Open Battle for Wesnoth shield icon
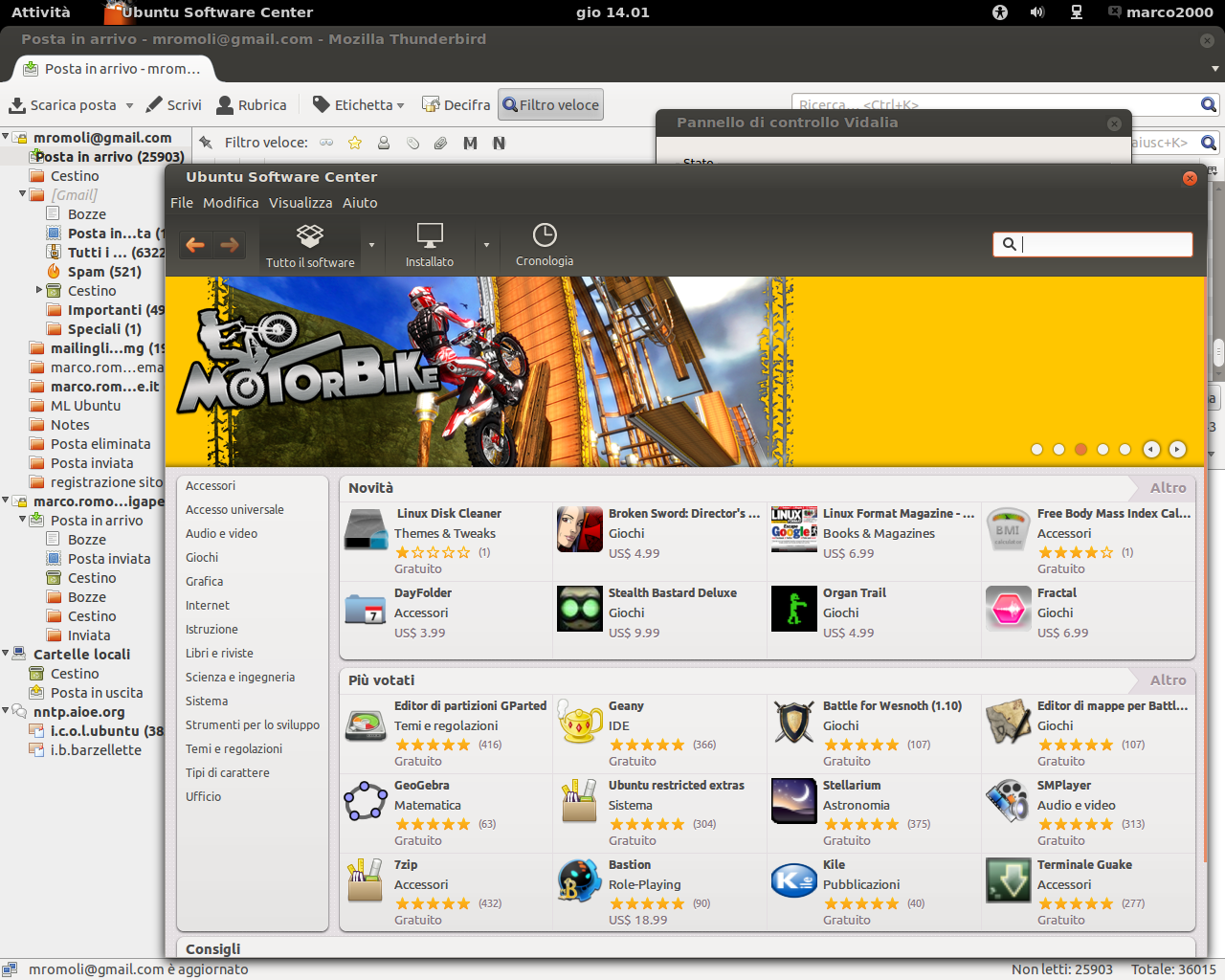This screenshot has width=1225, height=980. coord(794,723)
